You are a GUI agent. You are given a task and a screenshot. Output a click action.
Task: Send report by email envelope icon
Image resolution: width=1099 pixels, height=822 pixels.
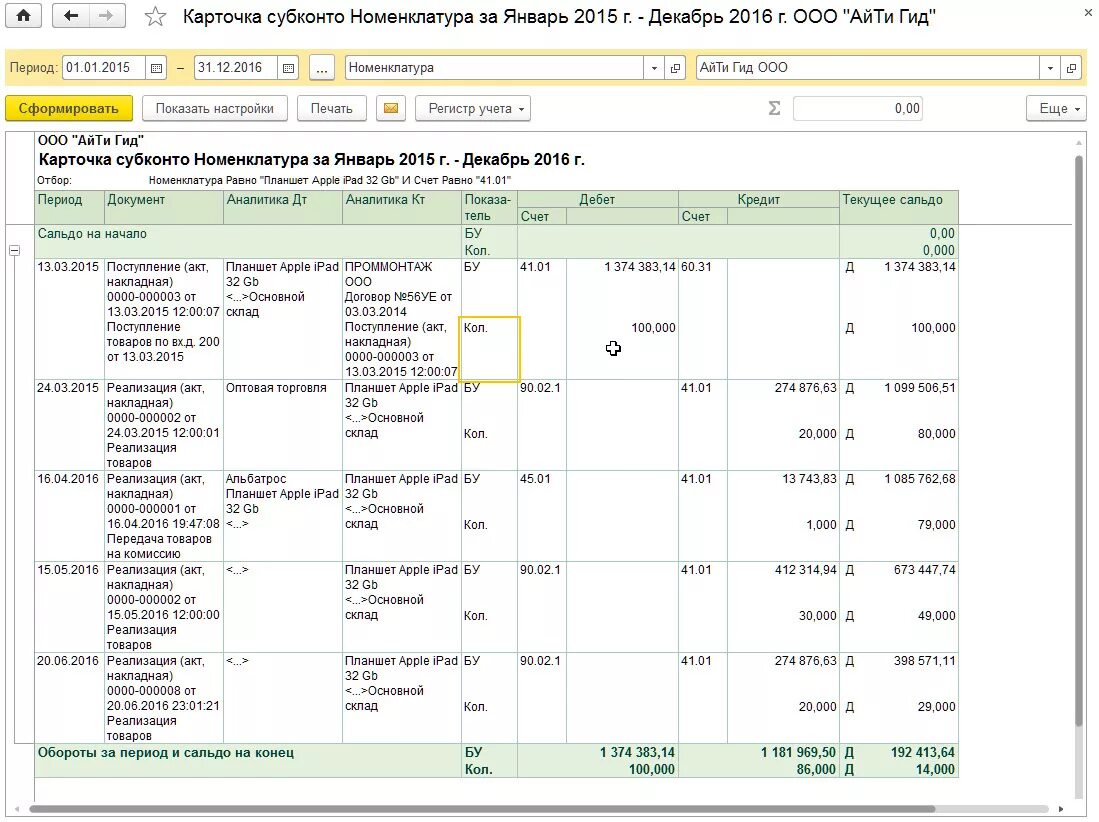pos(391,109)
